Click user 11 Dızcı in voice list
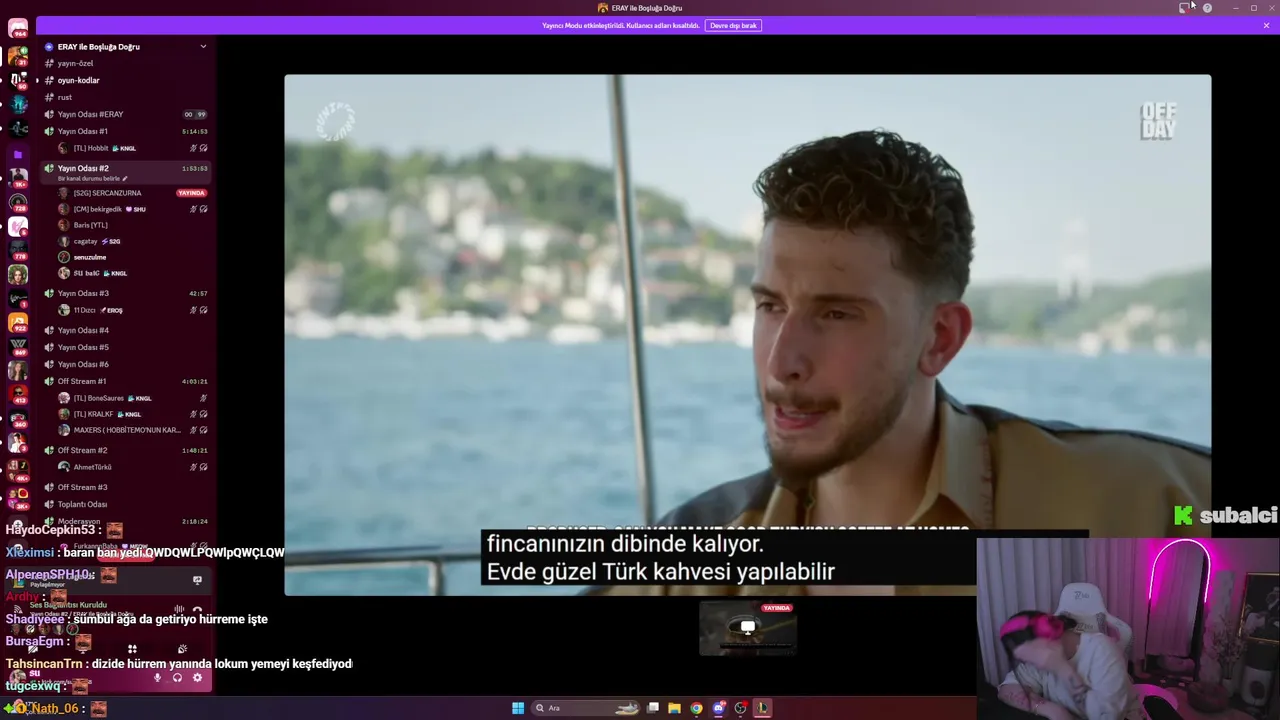The image size is (1280, 720). (133, 310)
